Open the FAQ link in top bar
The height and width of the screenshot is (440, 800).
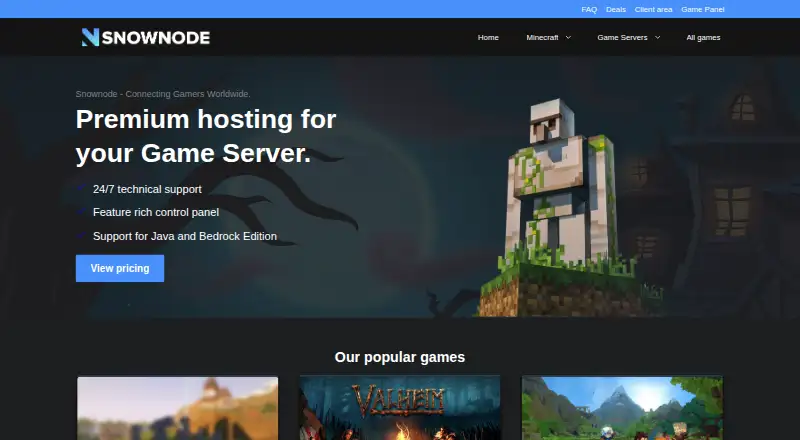coord(589,9)
